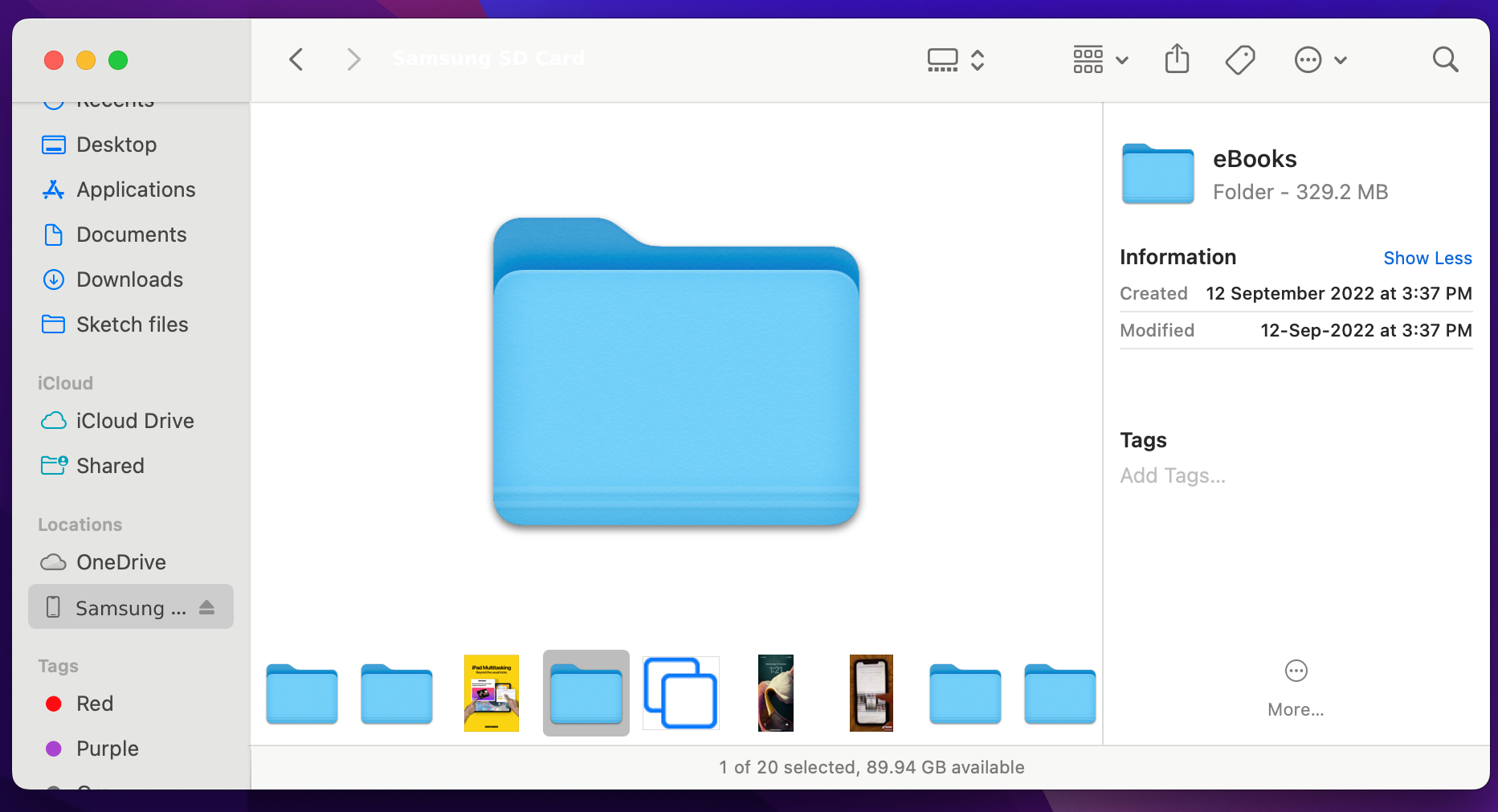Image resolution: width=1498 pixels, height=812 pixels.
Task: Go to Downloads in the sidebar
Action: pos(131,280)
